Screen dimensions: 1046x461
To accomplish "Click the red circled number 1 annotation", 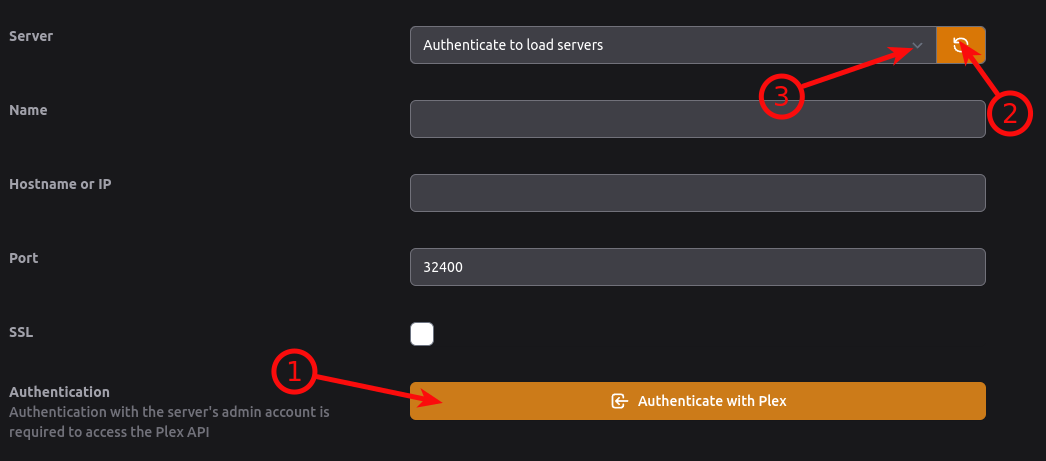I will pos(294,373).
